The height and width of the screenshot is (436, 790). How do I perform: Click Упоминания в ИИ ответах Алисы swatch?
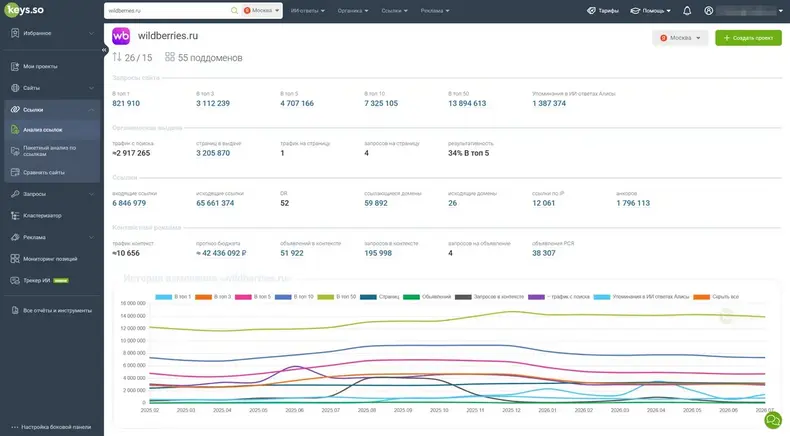[602, 297]
